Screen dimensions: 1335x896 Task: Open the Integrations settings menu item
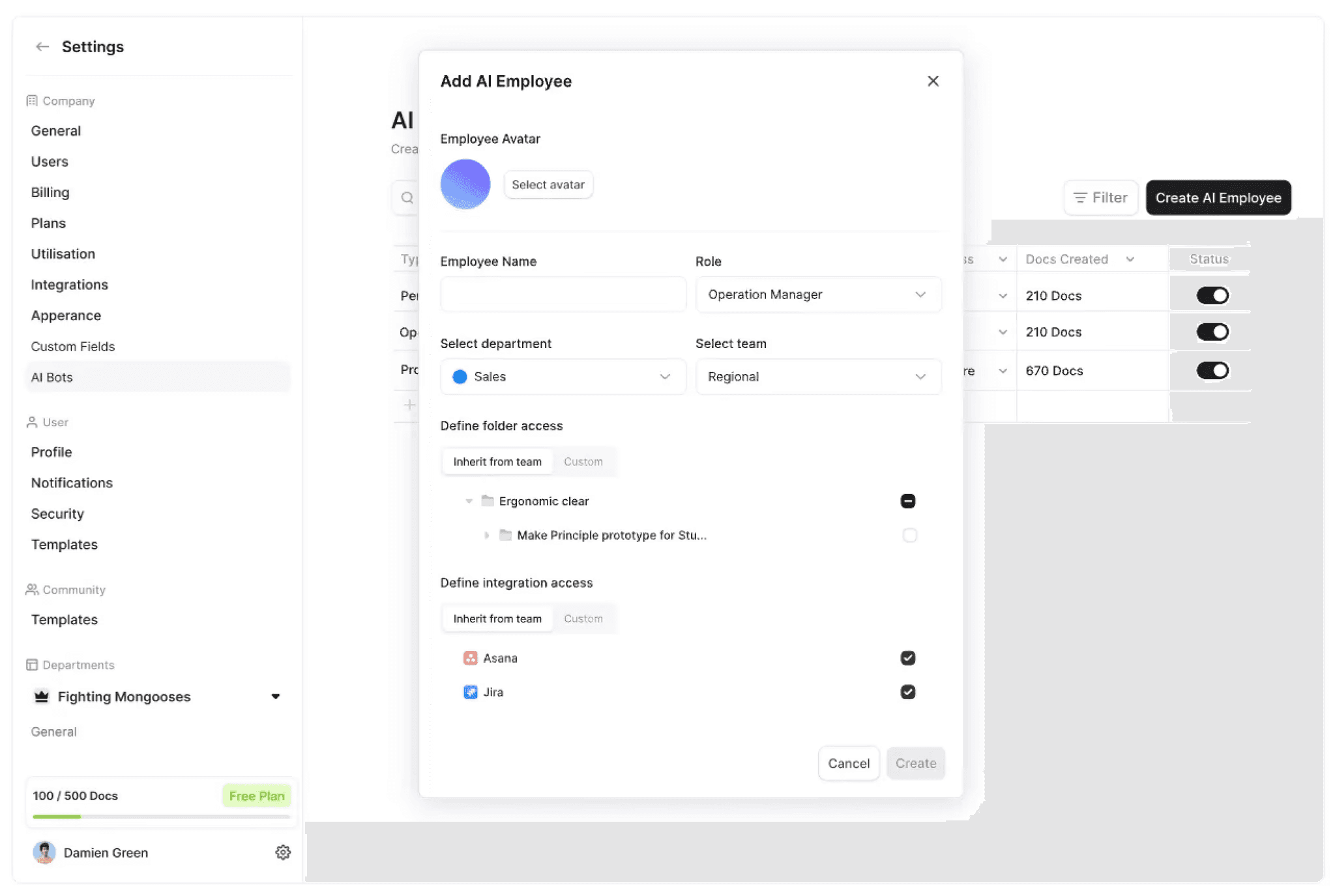pos(70,285)
